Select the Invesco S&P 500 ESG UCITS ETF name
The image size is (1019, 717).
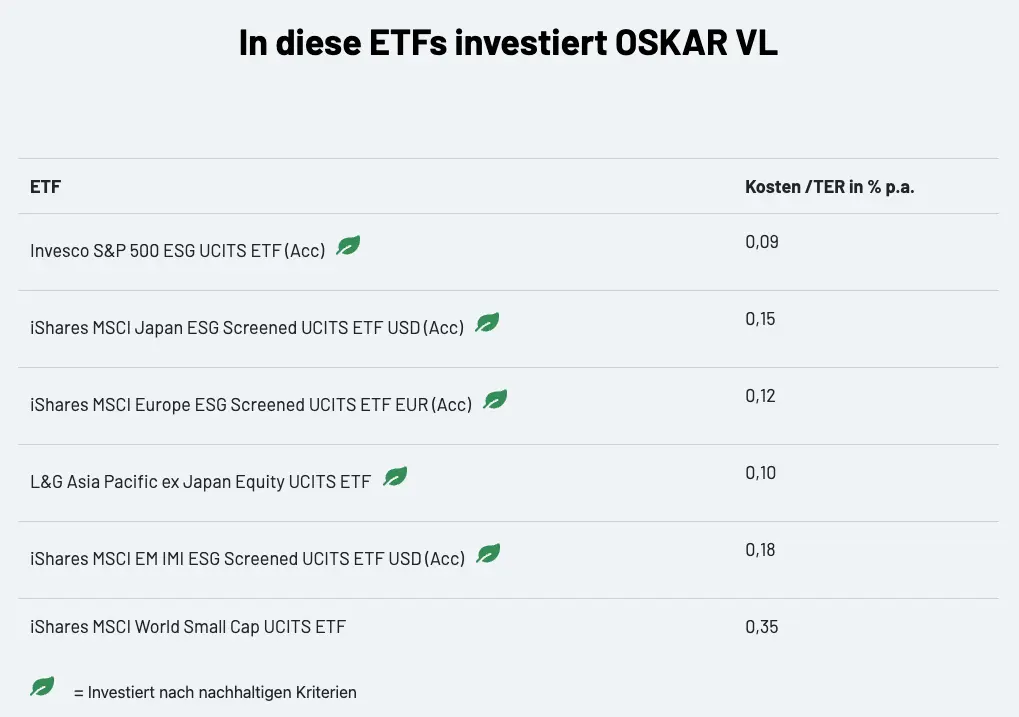pos(178,251)
